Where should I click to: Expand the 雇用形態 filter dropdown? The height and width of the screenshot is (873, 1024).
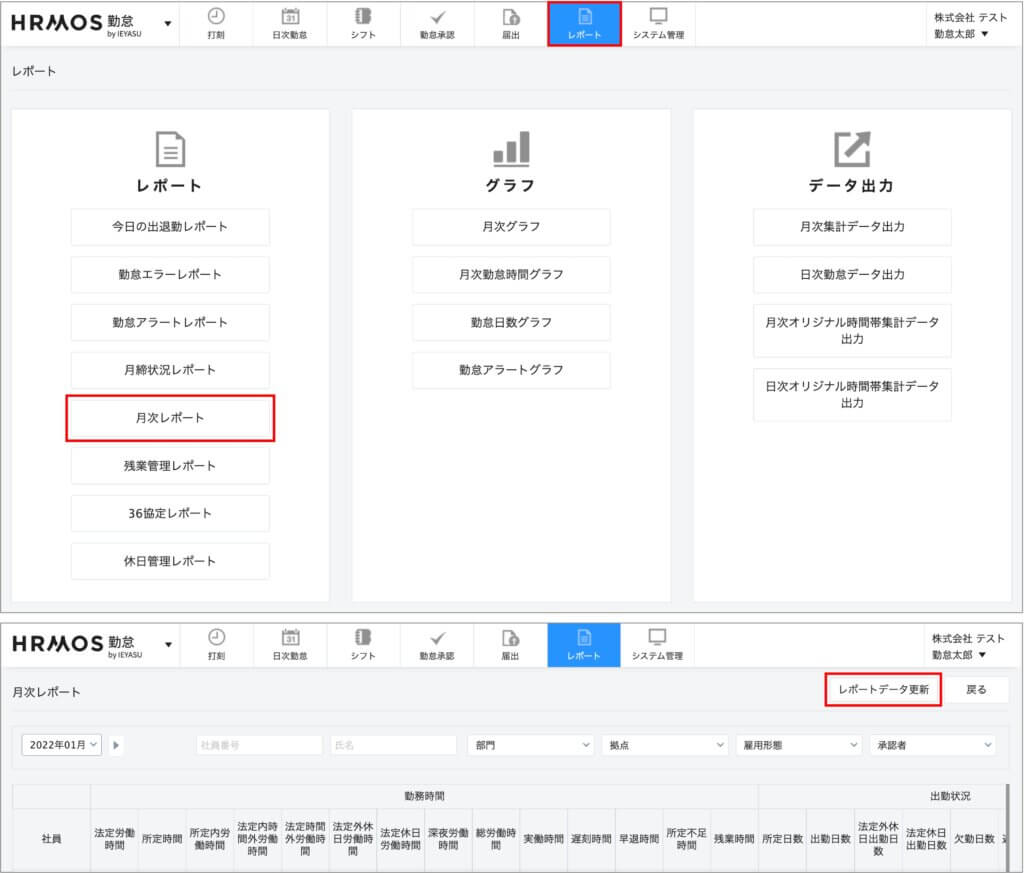pyautogui.click(x=798, y=745)
